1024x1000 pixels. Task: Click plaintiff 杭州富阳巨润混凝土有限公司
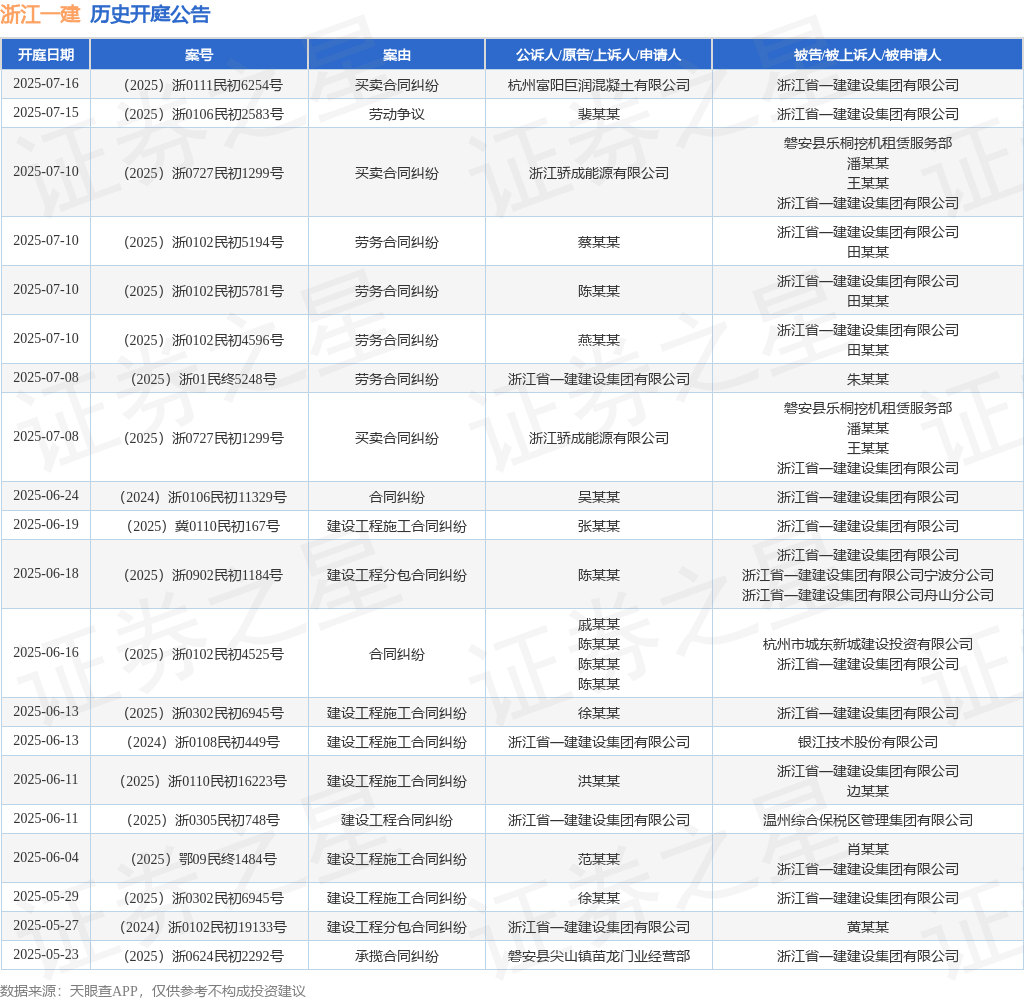599,85
